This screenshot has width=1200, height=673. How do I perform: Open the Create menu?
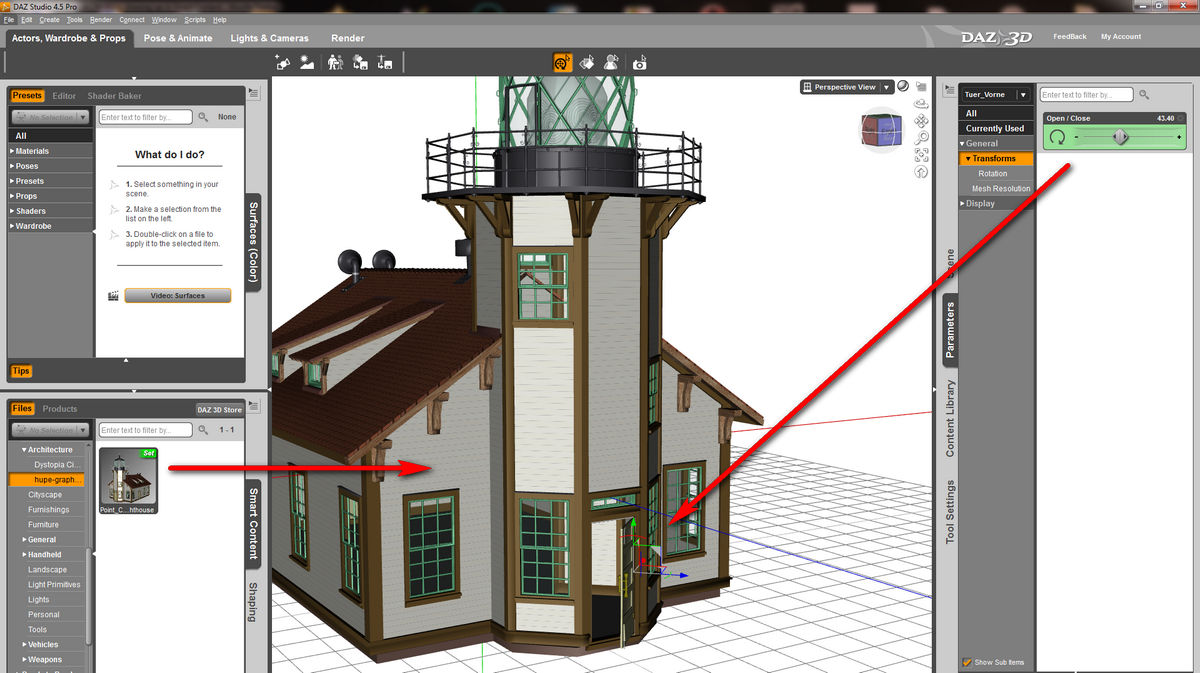click(x=49, y=20)
